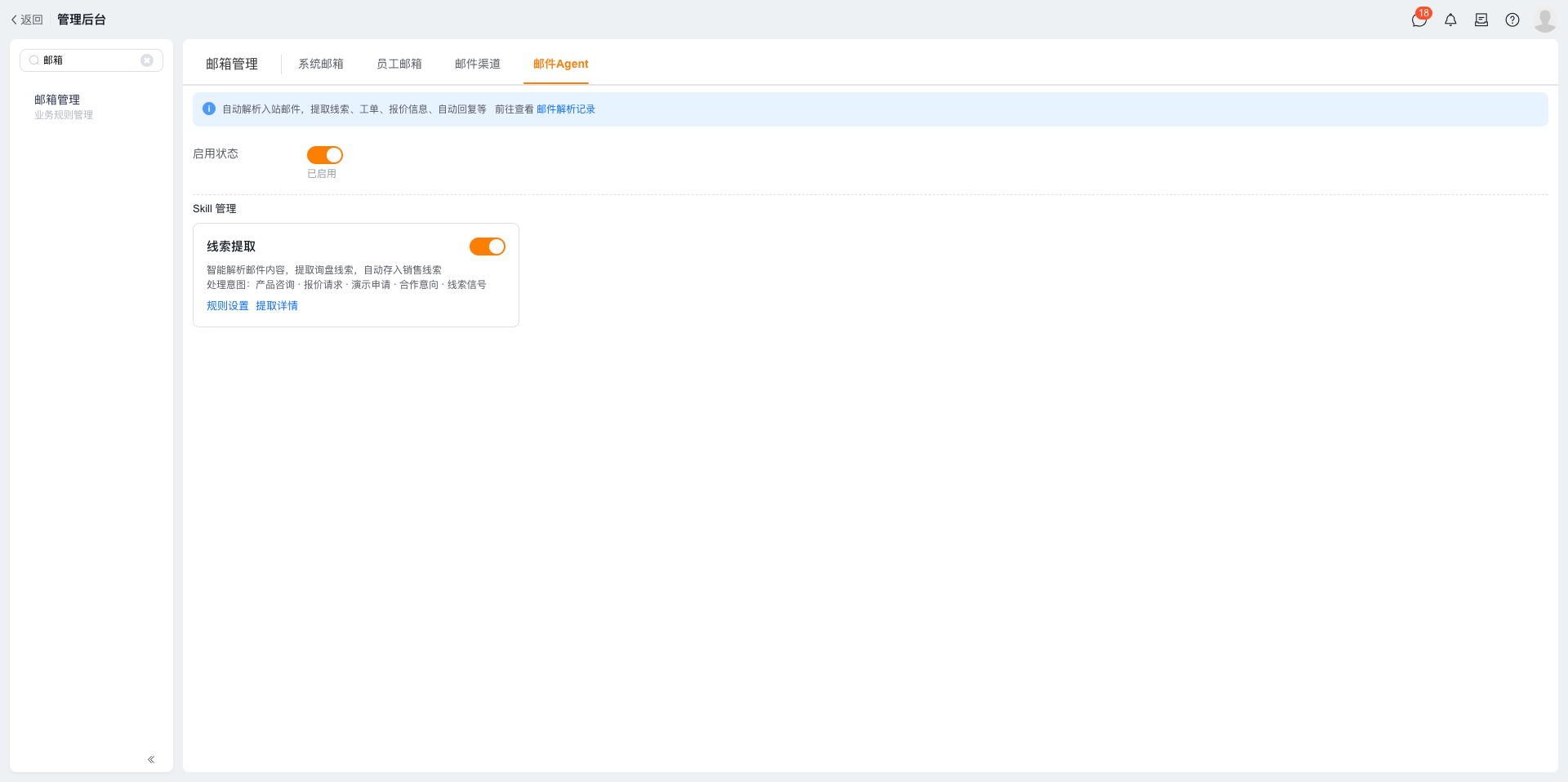Click the search magnifier icon in sidebar

[x=34, y=60]
